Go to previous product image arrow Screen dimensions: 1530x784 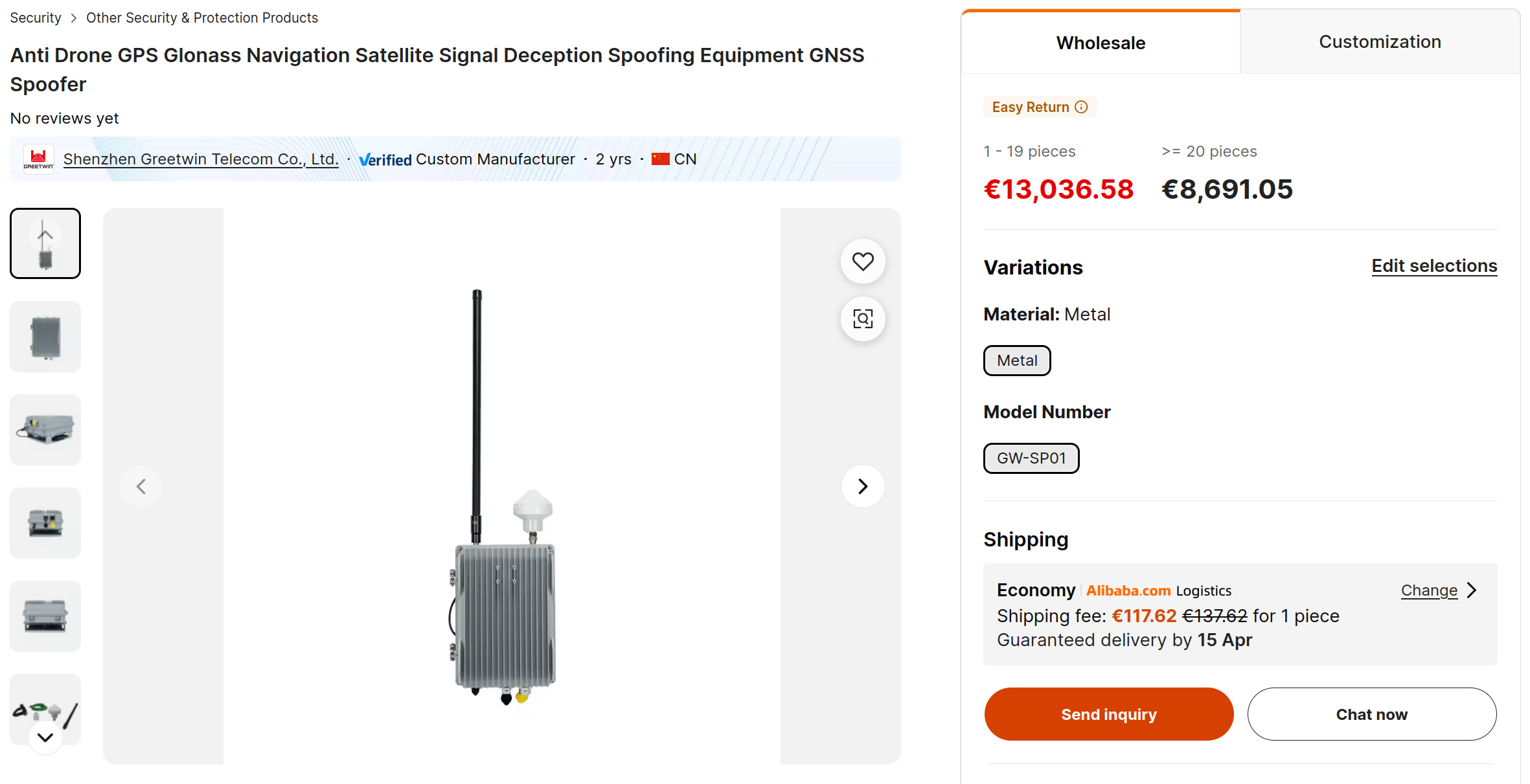(141, 486)
